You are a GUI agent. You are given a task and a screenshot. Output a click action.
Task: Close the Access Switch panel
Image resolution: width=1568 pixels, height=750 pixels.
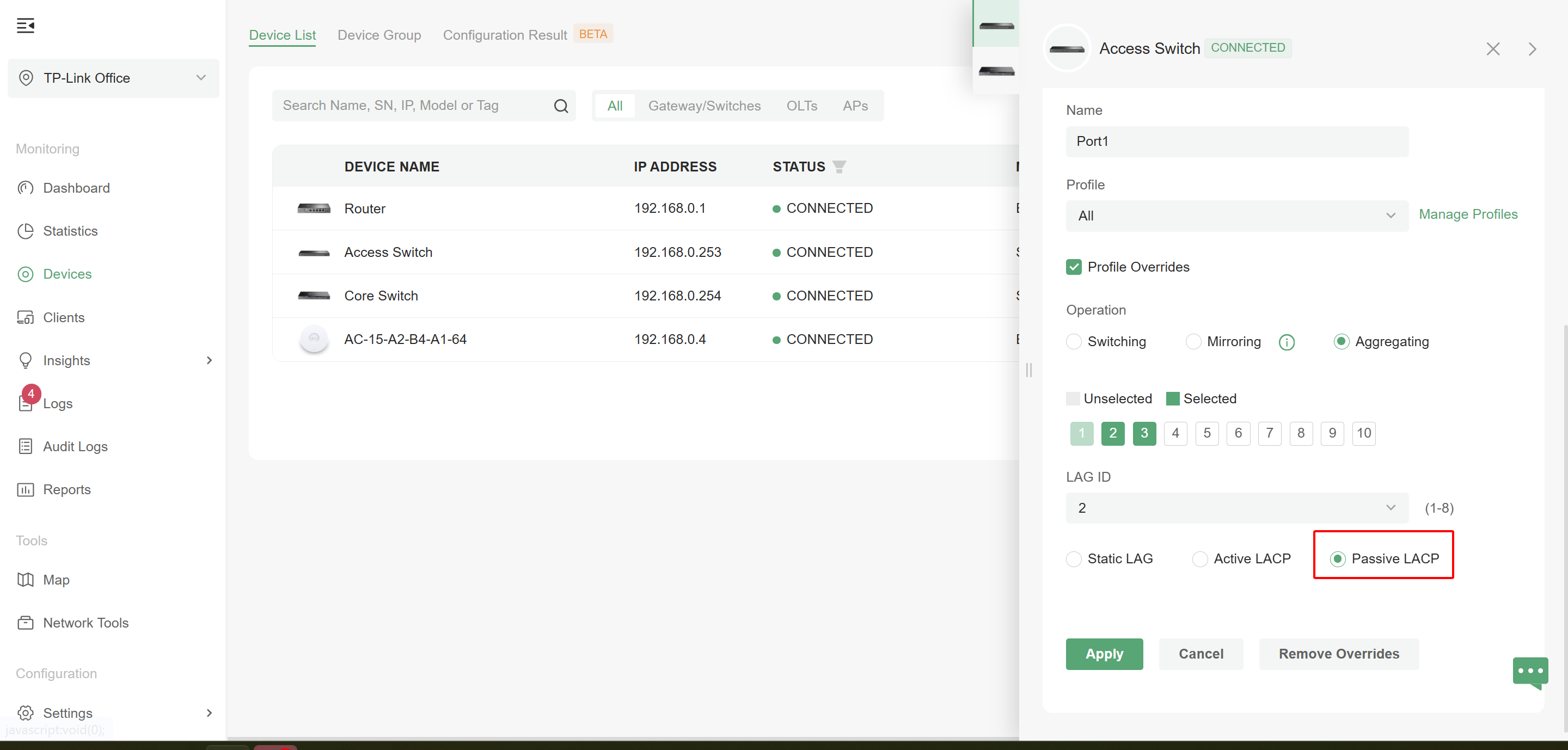[x=1492, y=48]
